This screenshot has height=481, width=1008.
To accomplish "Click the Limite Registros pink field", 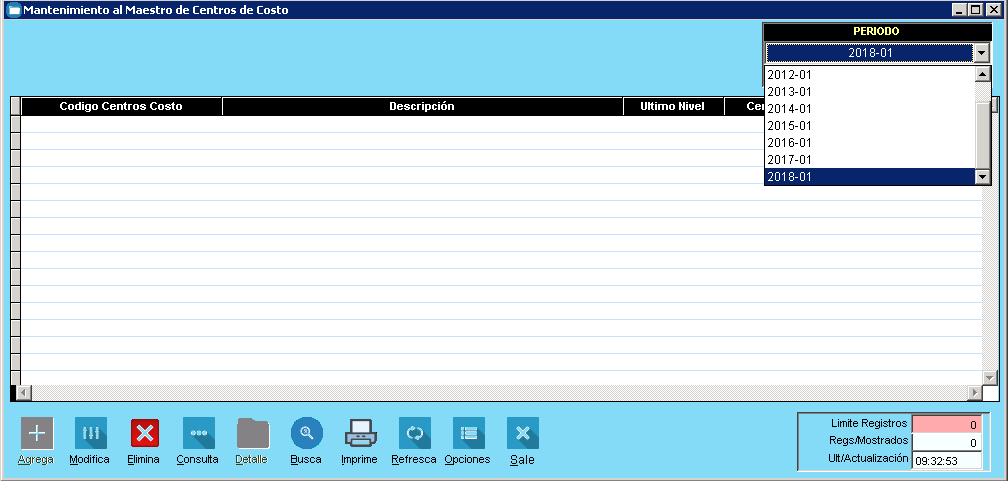I will click(947, 424).
